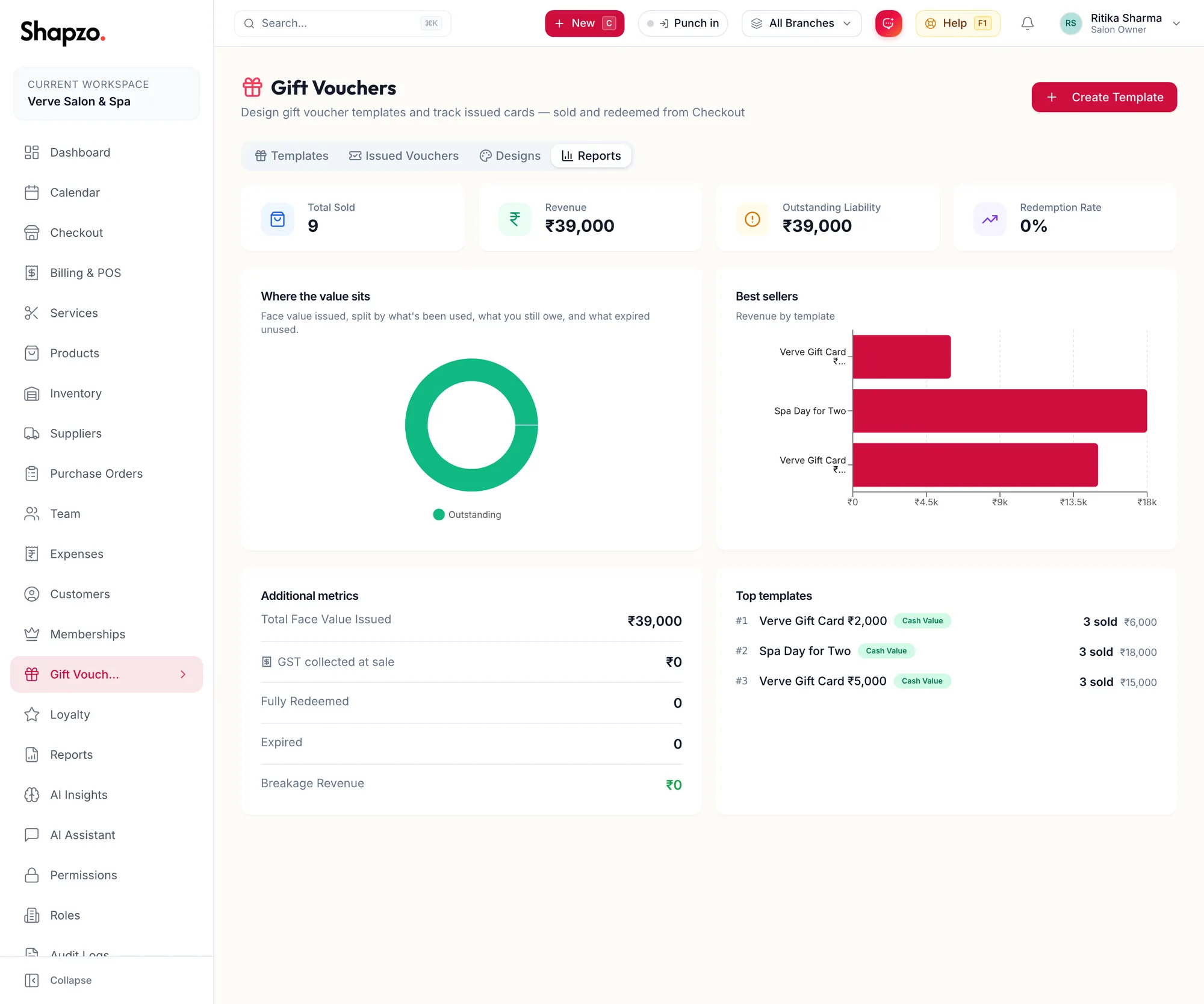Open Purchase Orders clipboard icon

tap(31, 473)
